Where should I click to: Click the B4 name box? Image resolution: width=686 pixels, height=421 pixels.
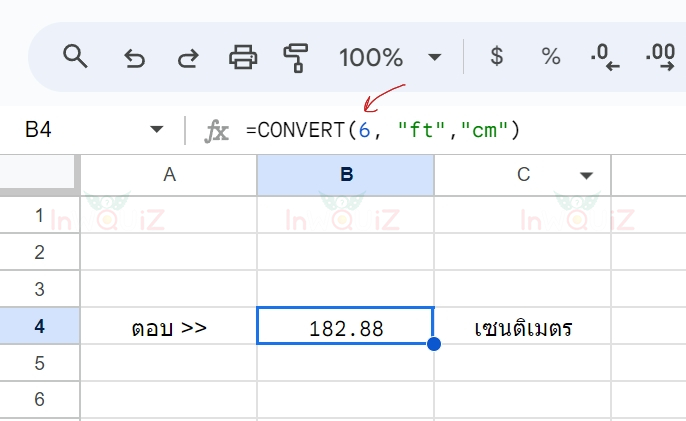pyautogui.click(x=38, y=130)
